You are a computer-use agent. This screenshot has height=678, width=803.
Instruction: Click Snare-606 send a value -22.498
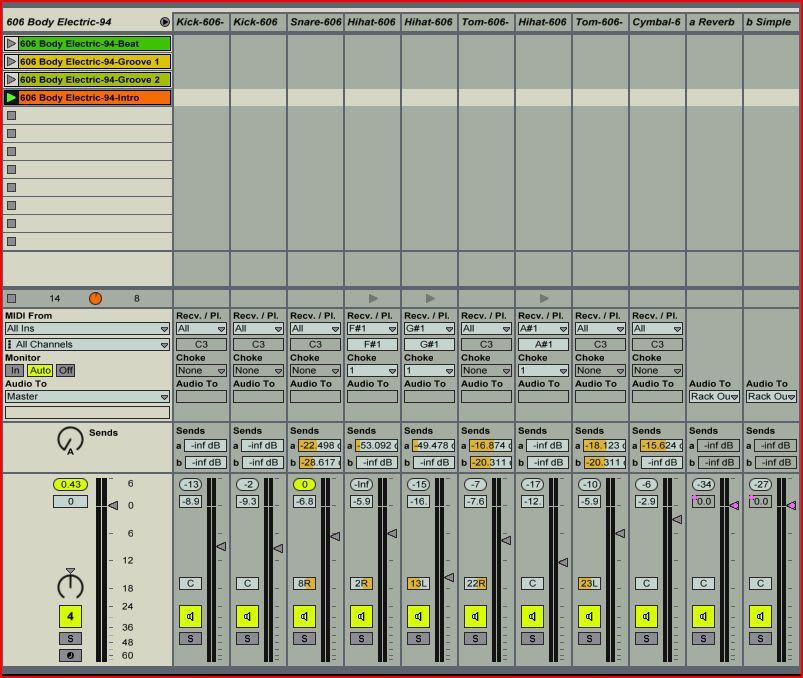(x=320, y=446)
